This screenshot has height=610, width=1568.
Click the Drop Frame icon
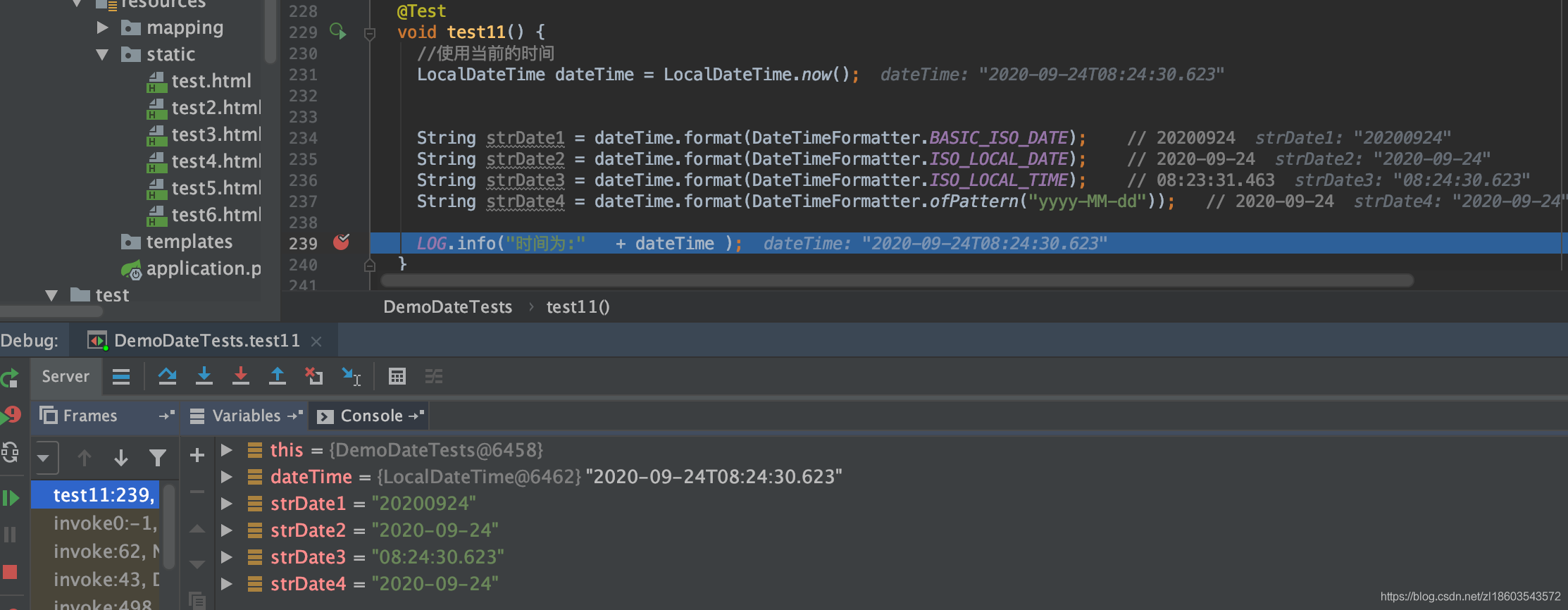314,376
